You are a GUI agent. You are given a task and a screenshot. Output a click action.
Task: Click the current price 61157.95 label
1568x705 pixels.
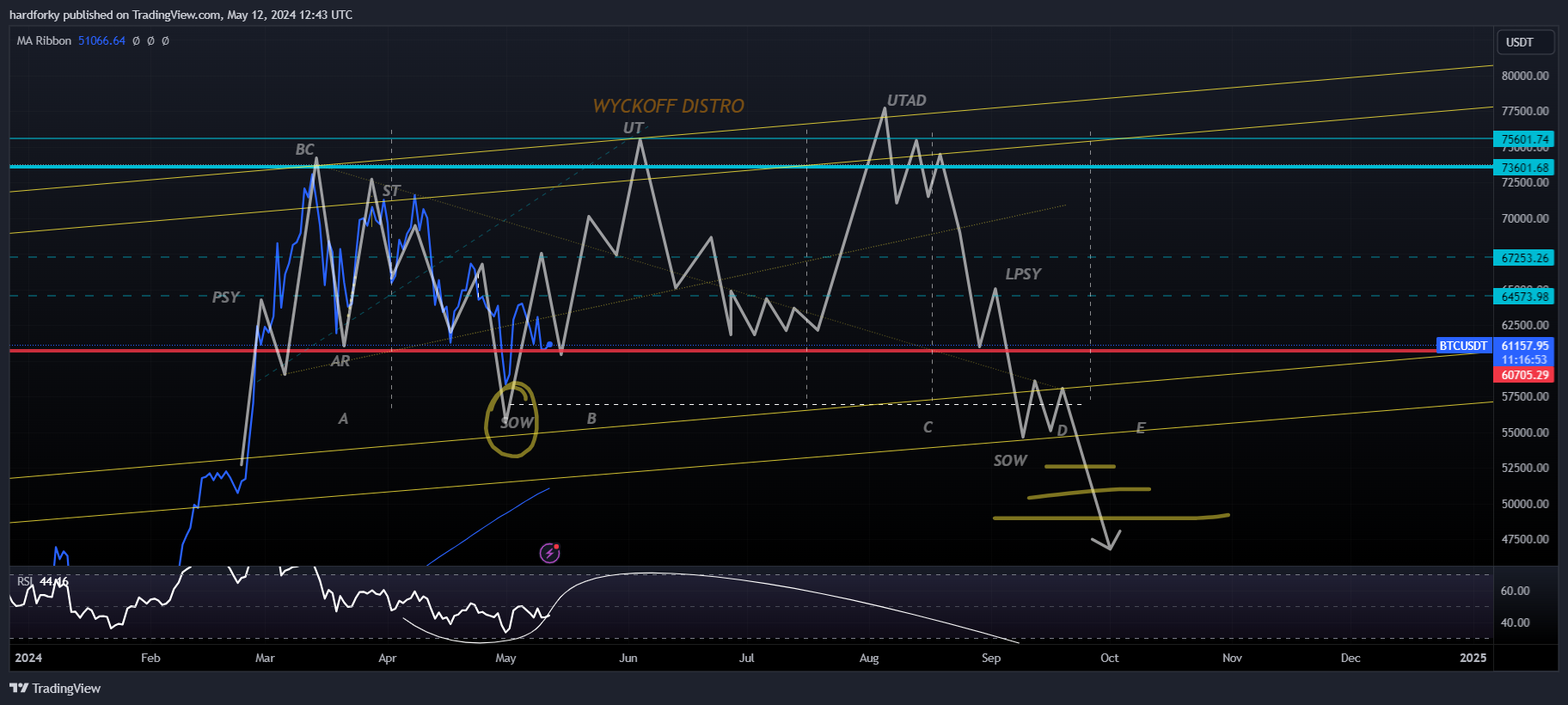(x=1524, y=346)
